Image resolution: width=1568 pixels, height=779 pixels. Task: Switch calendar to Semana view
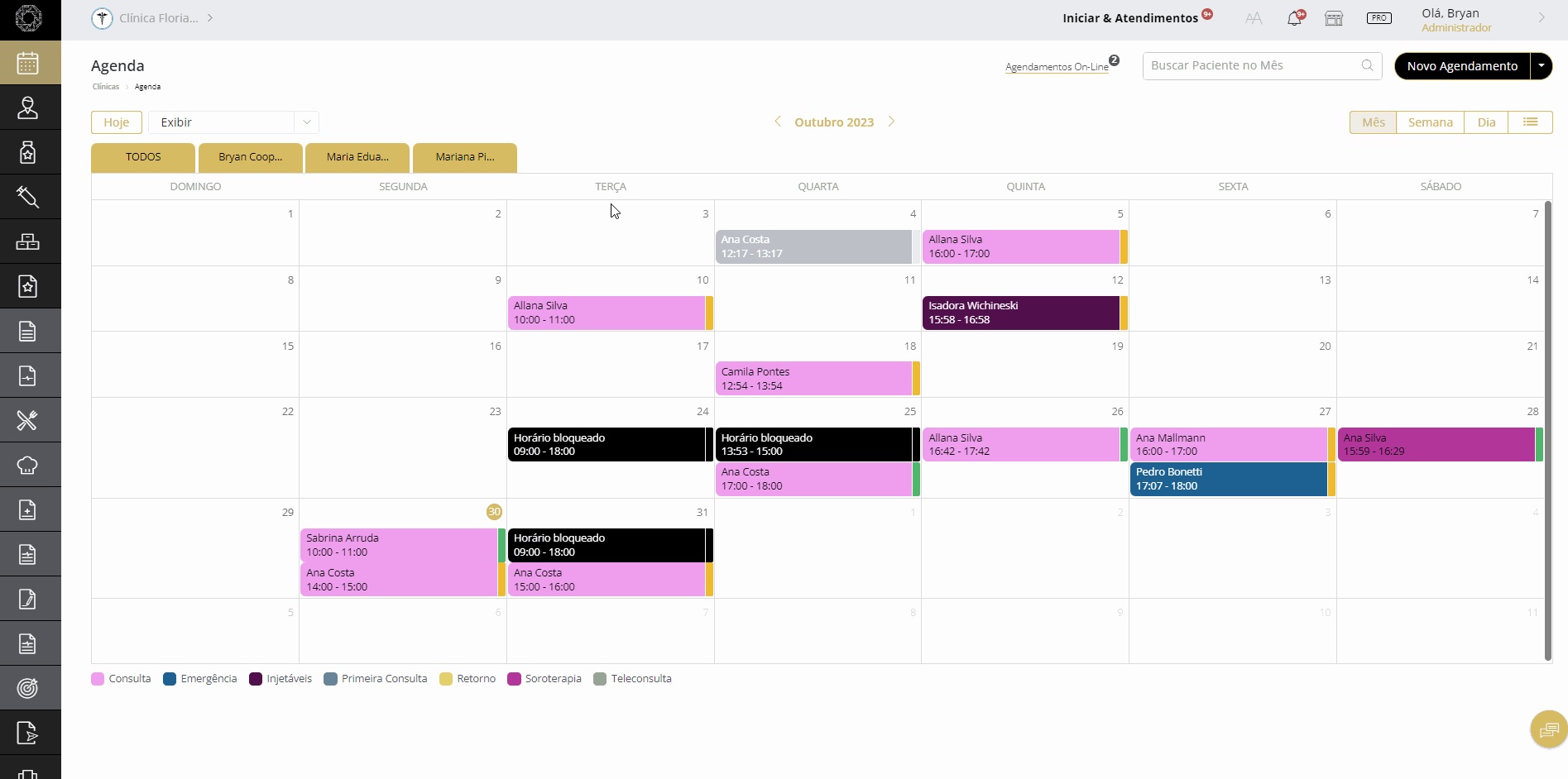point(1430,122)
